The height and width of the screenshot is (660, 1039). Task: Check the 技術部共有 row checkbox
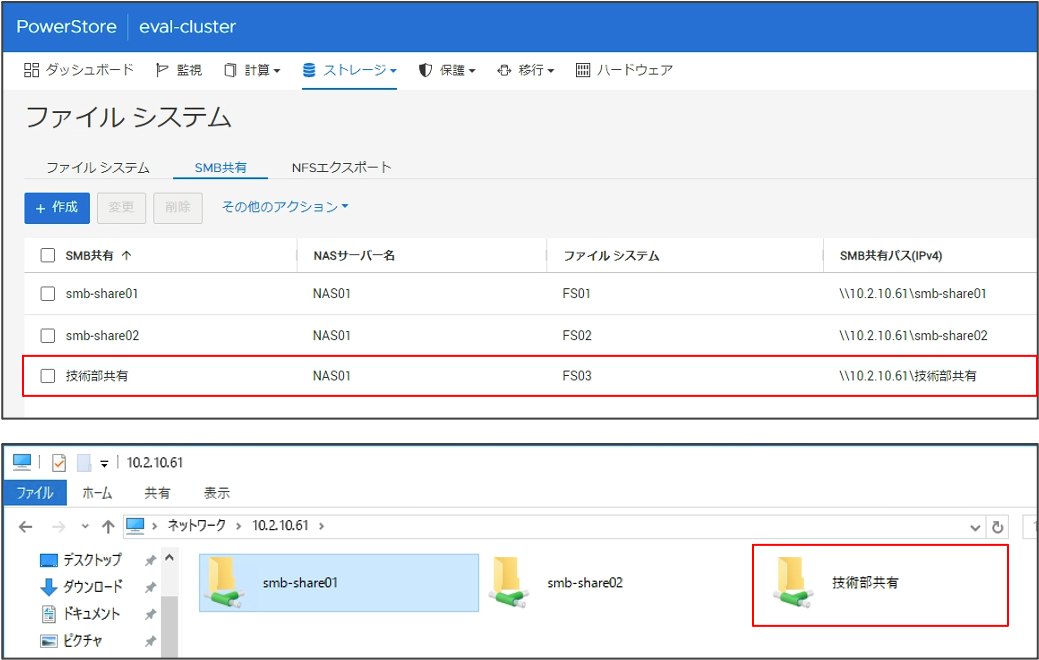click(x=47, y=376)
